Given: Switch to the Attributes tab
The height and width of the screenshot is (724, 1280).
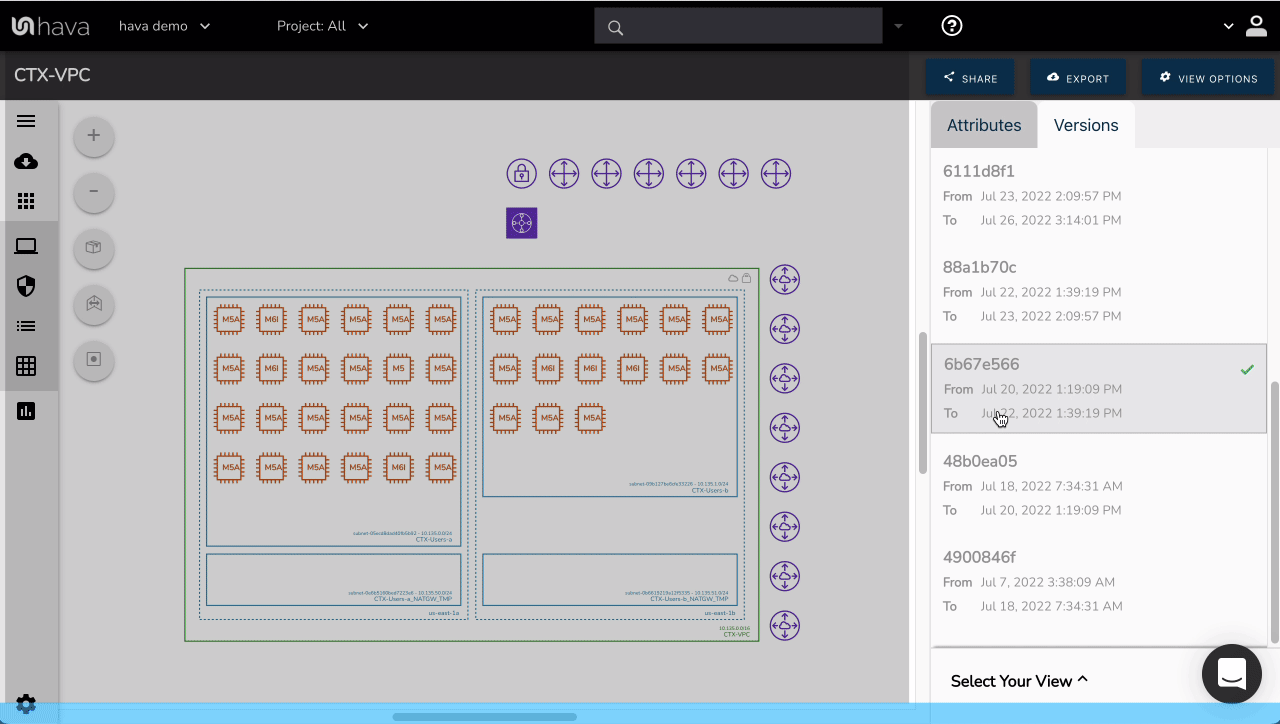Looking at the screenshot, I should click(x=984, y=125).
